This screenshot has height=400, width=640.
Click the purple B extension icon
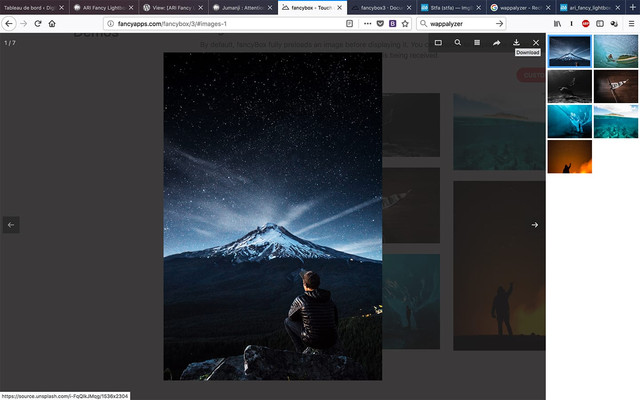coord(393,24)
